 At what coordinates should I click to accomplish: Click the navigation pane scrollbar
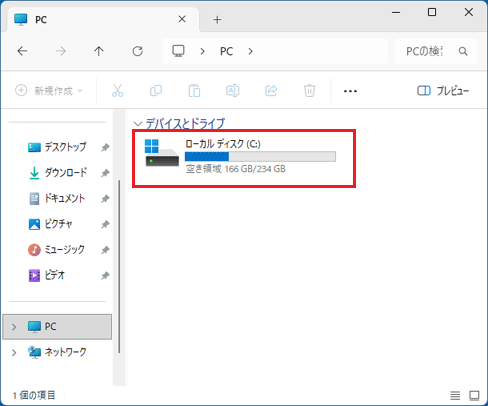tap(119, 267)
